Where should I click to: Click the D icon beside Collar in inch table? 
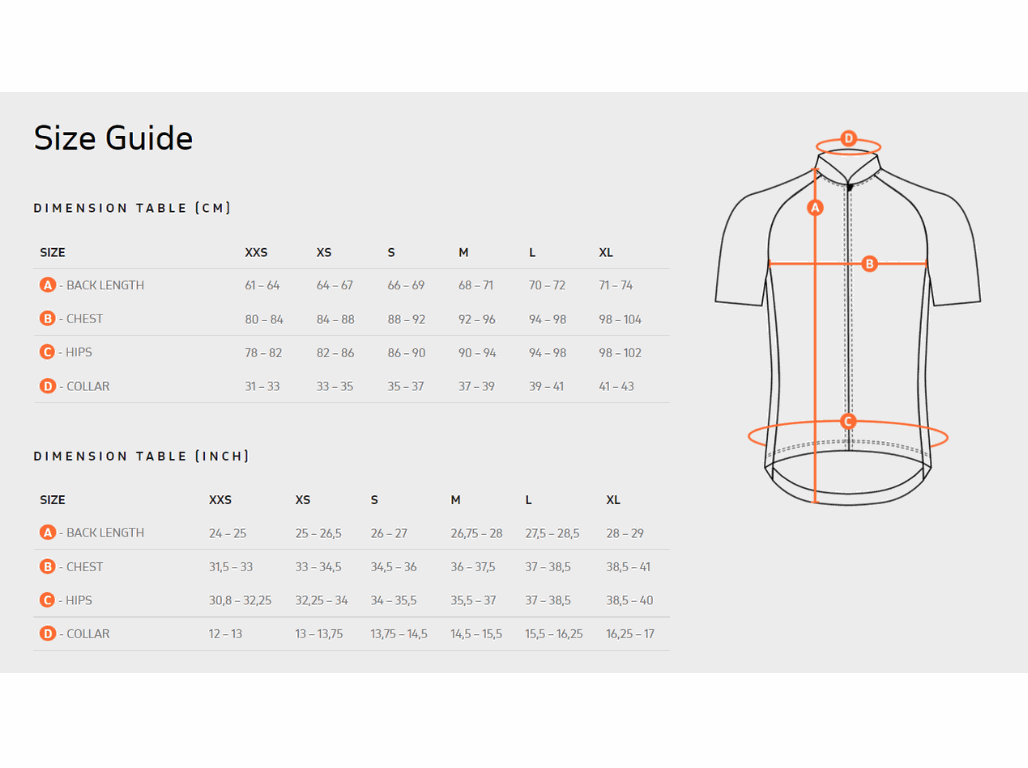pos(47,633)
